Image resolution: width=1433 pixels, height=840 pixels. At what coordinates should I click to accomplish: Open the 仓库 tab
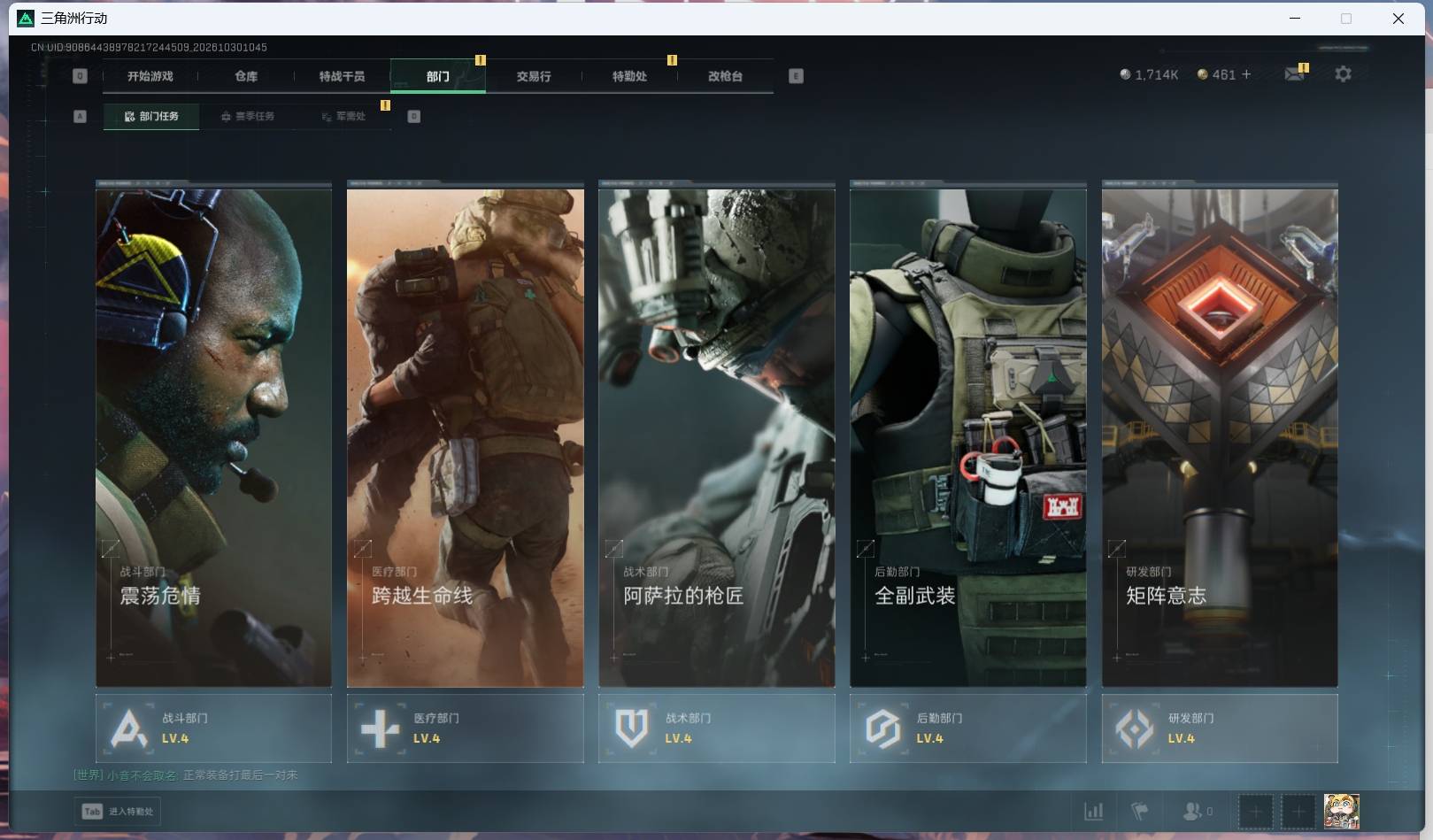246,76
